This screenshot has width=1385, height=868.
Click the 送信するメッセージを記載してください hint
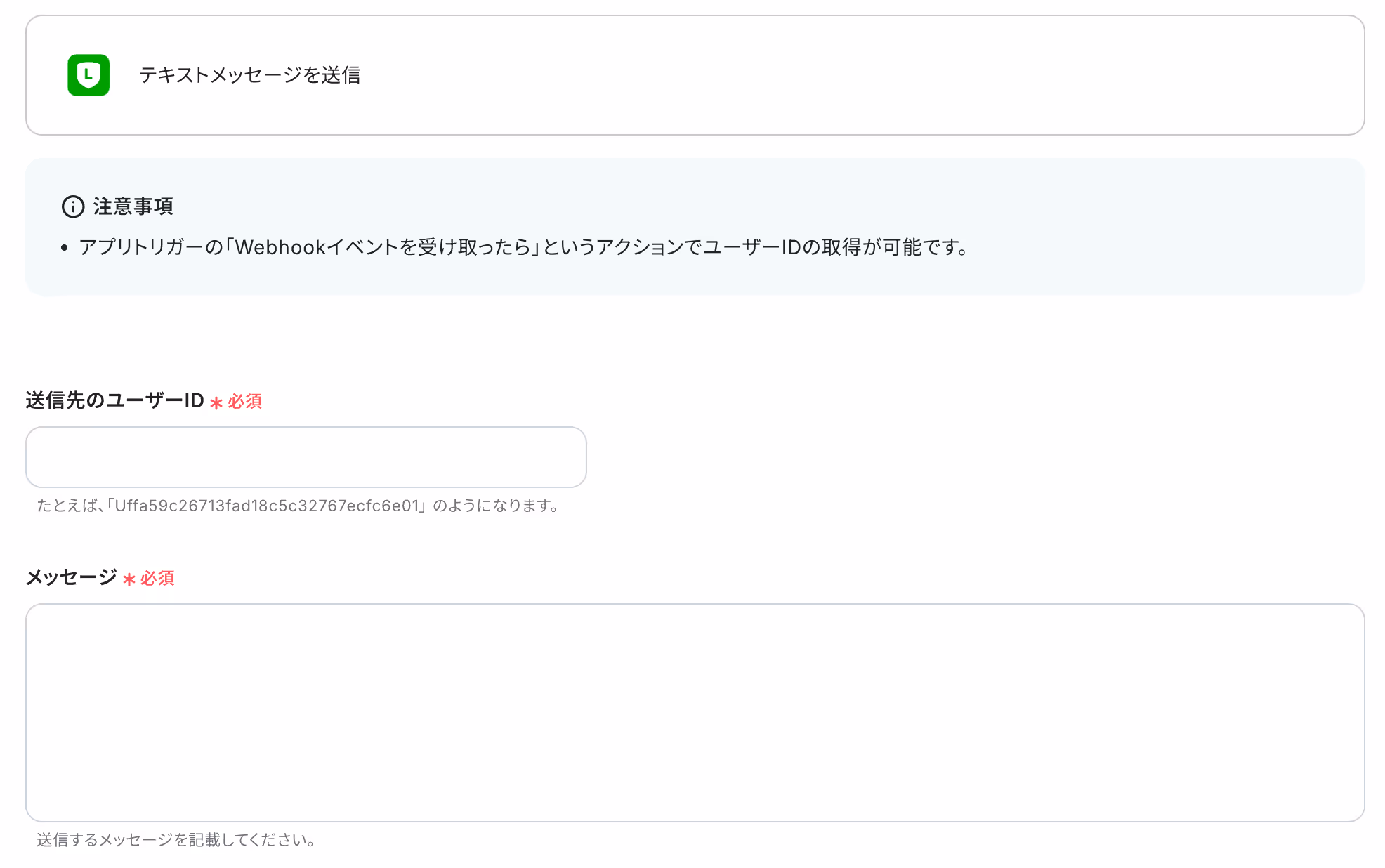(x=176, y=840)
